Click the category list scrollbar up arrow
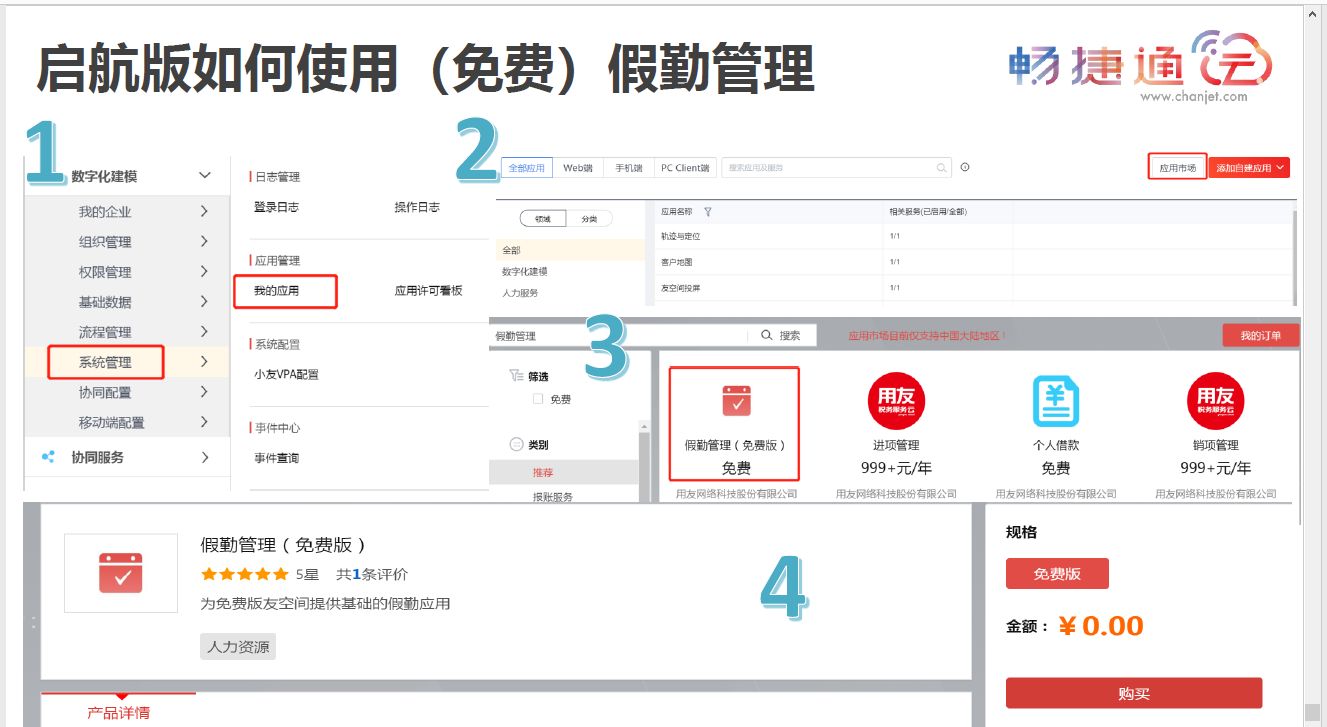 point(644,428)
